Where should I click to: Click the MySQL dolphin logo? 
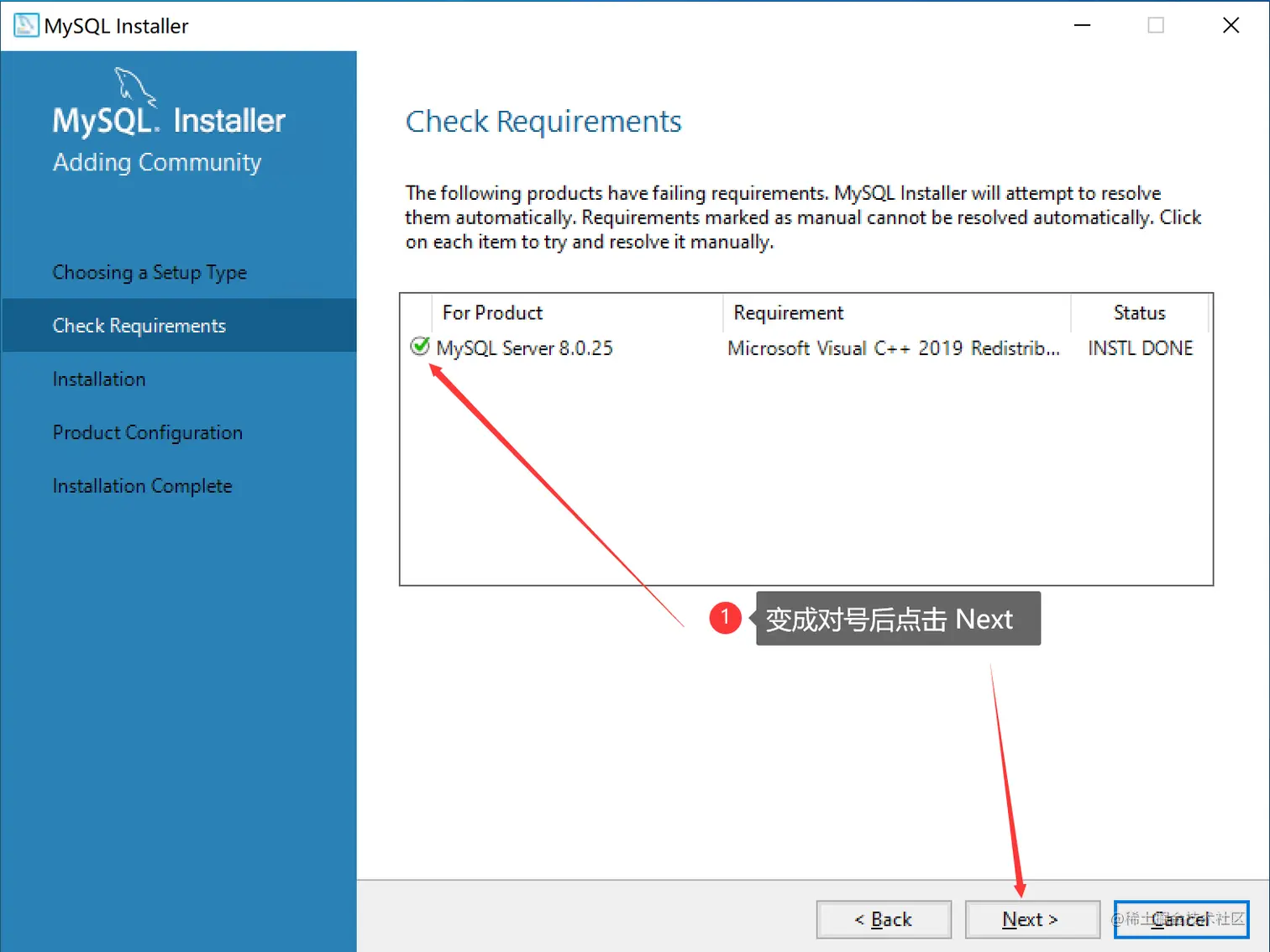(x=134, y=87)
